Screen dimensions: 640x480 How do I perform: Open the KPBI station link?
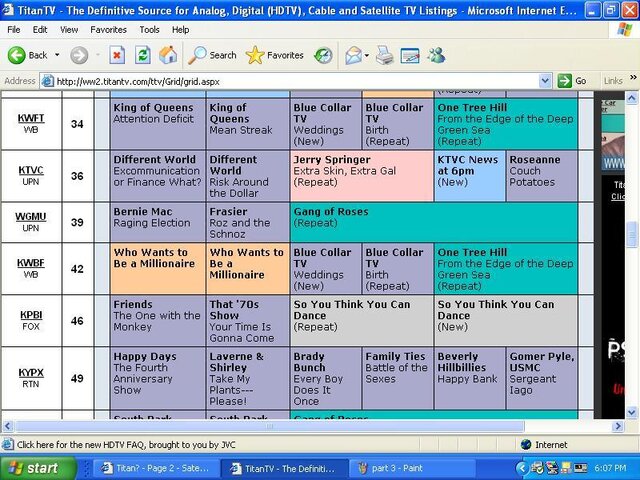pos(31,315)
